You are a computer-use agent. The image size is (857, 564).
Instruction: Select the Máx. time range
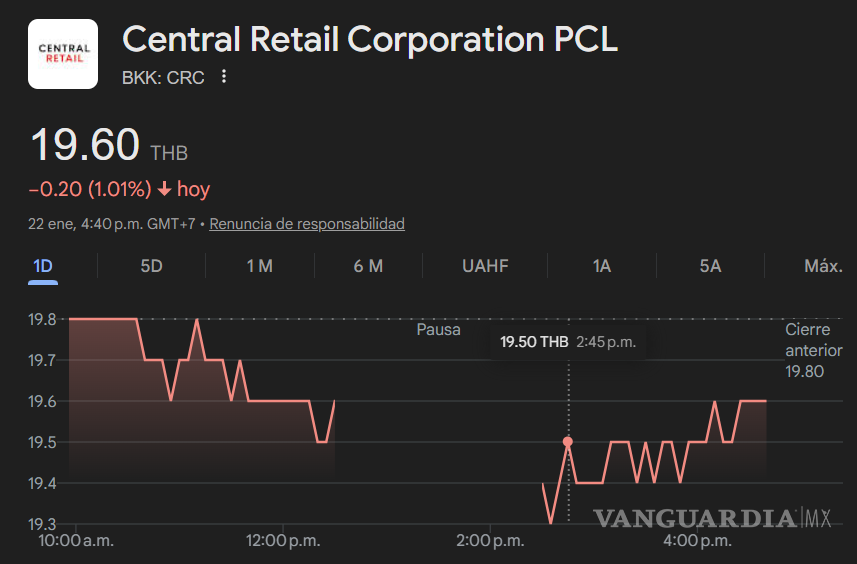[823, 266]
